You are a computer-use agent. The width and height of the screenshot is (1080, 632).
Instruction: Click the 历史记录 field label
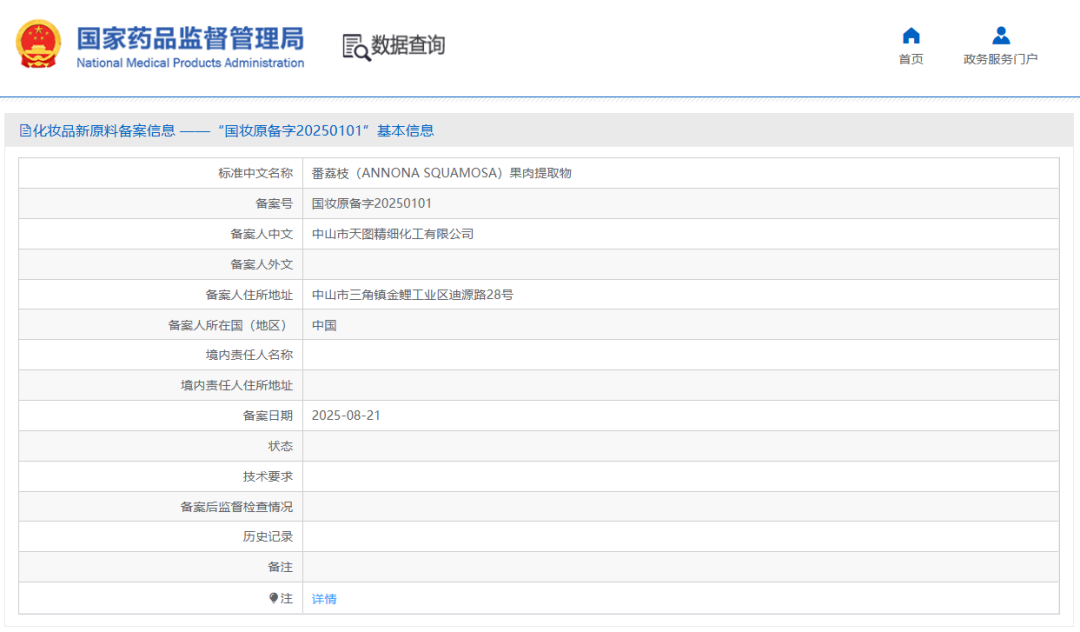(268, 537)
